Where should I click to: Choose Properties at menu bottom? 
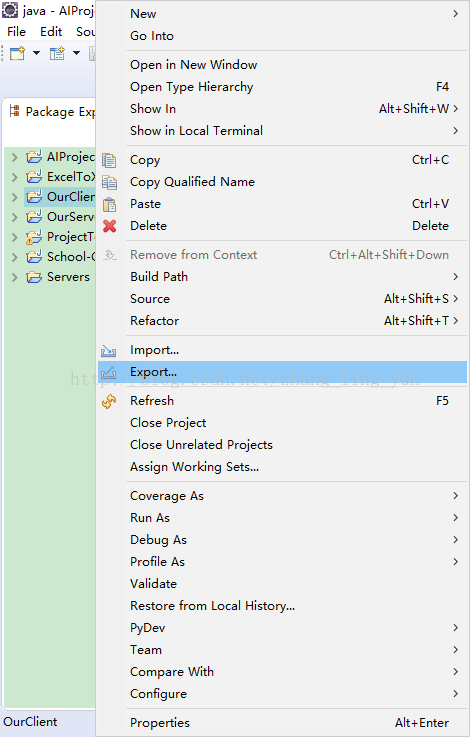[282, 723]
